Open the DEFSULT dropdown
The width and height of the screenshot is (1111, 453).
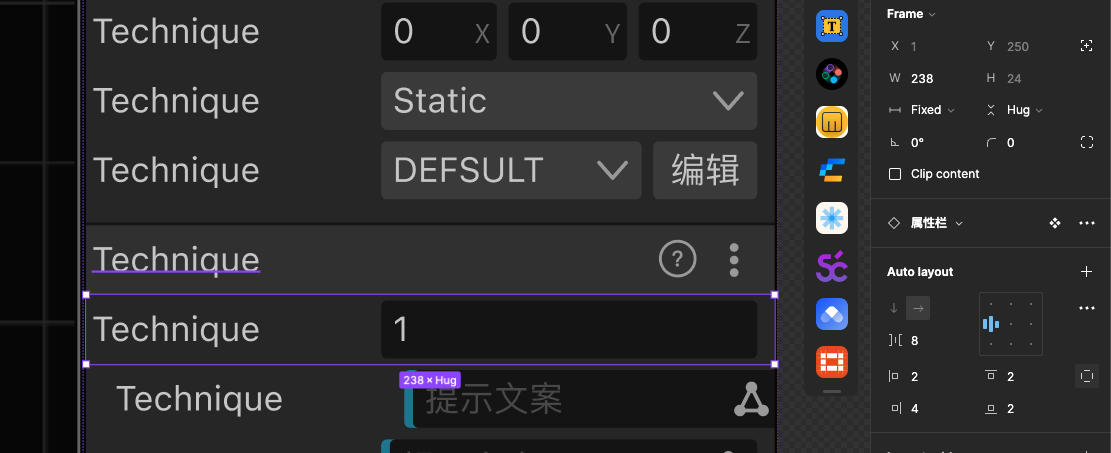click(x=510, y=170)
